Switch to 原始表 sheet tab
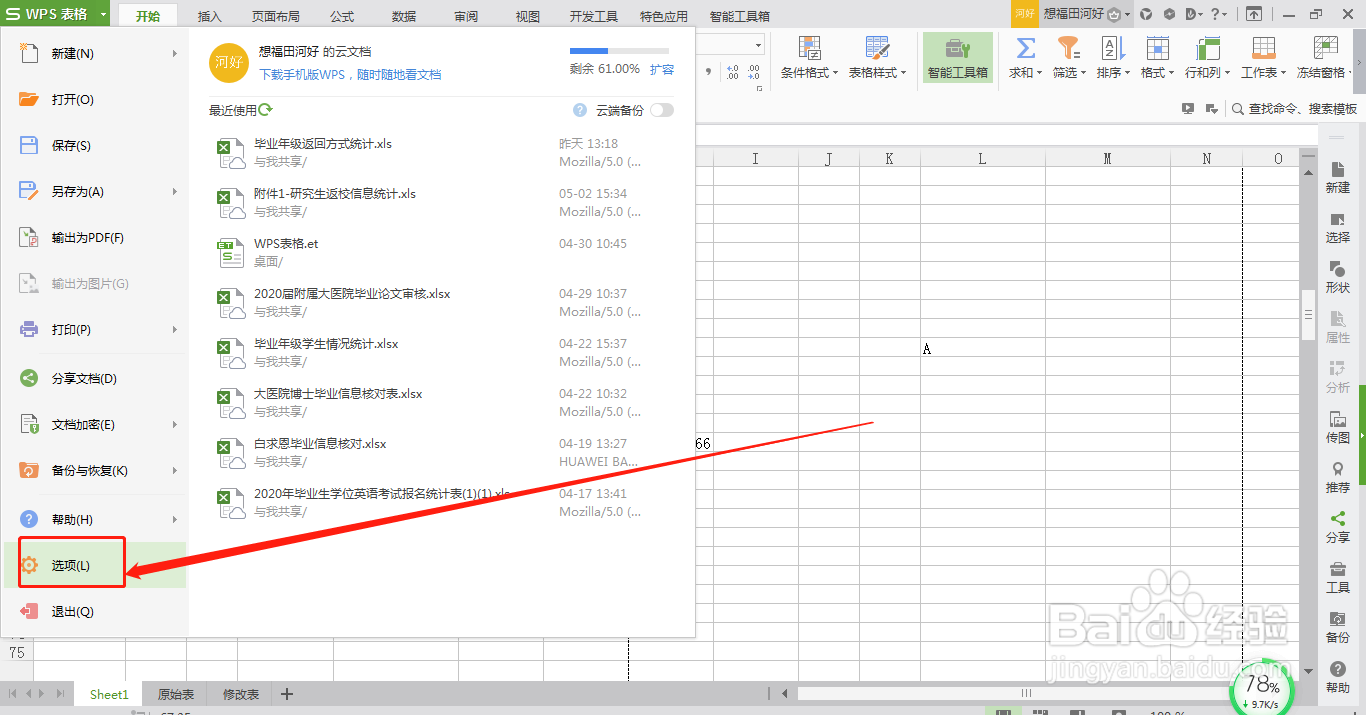The width and height of the screenshot is (1366, 715). coord(176,694)
